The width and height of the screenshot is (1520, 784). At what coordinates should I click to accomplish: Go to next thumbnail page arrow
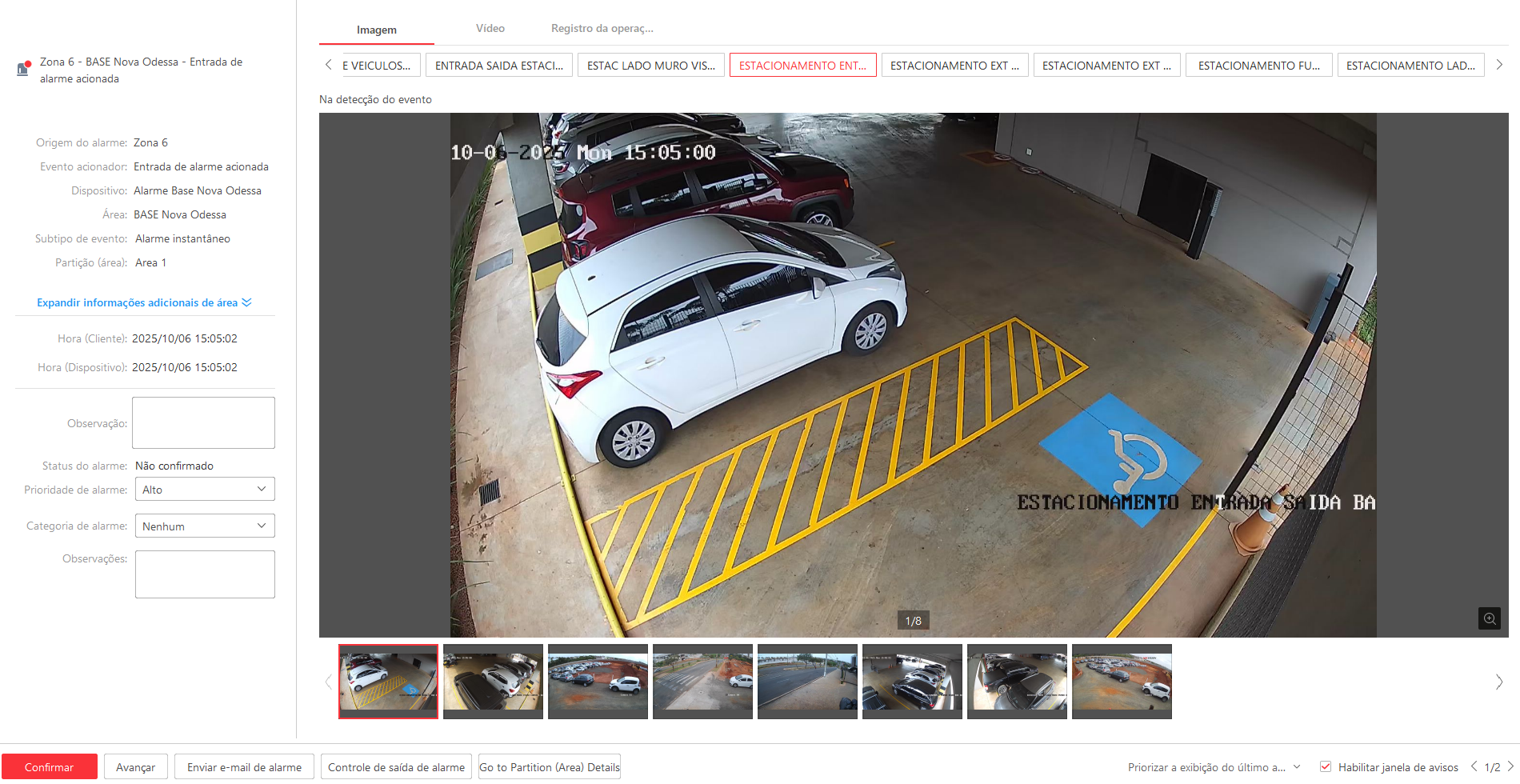[x=1498, y=682]
